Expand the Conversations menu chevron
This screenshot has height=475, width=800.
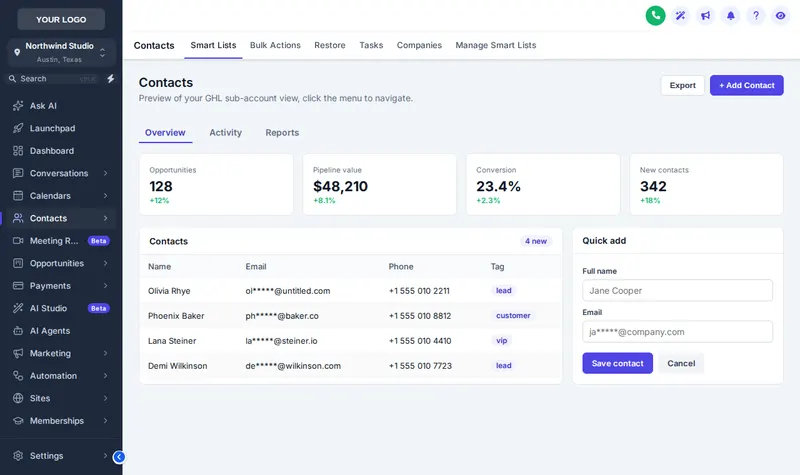coord(106,173)
